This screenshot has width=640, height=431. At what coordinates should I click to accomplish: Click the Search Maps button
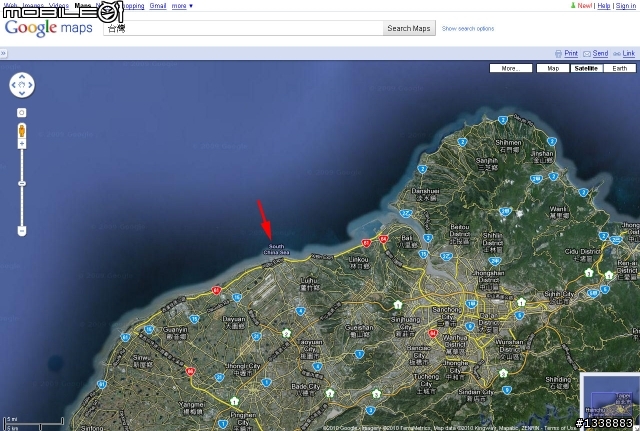(x=409, y=28)
